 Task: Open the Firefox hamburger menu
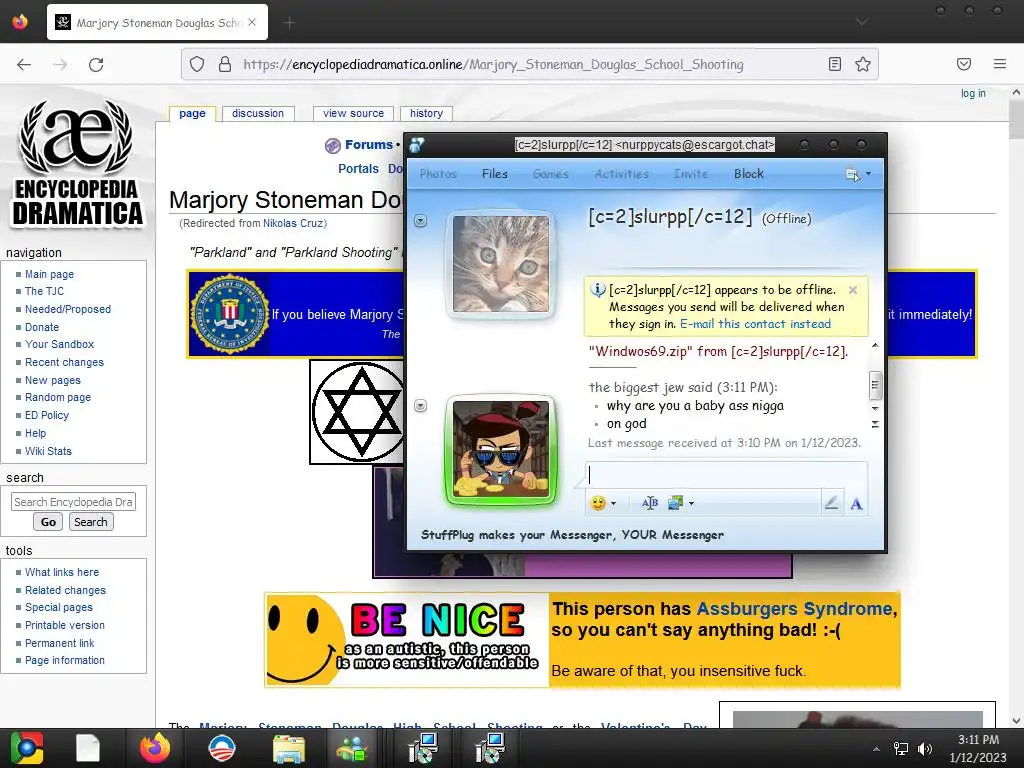click(1000, 64)
